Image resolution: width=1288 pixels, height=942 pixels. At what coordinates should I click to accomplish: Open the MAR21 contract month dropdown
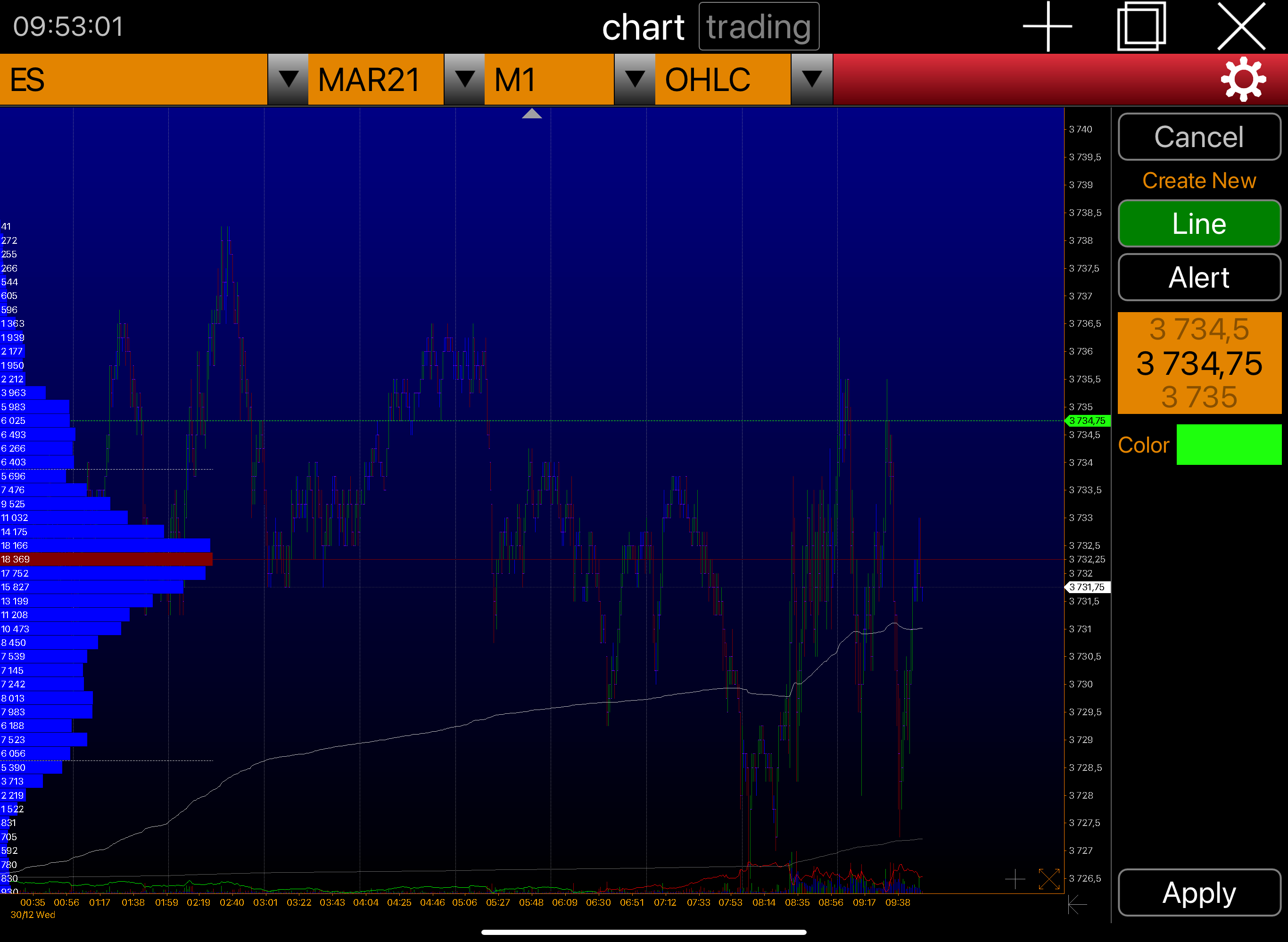coord(465,80)
